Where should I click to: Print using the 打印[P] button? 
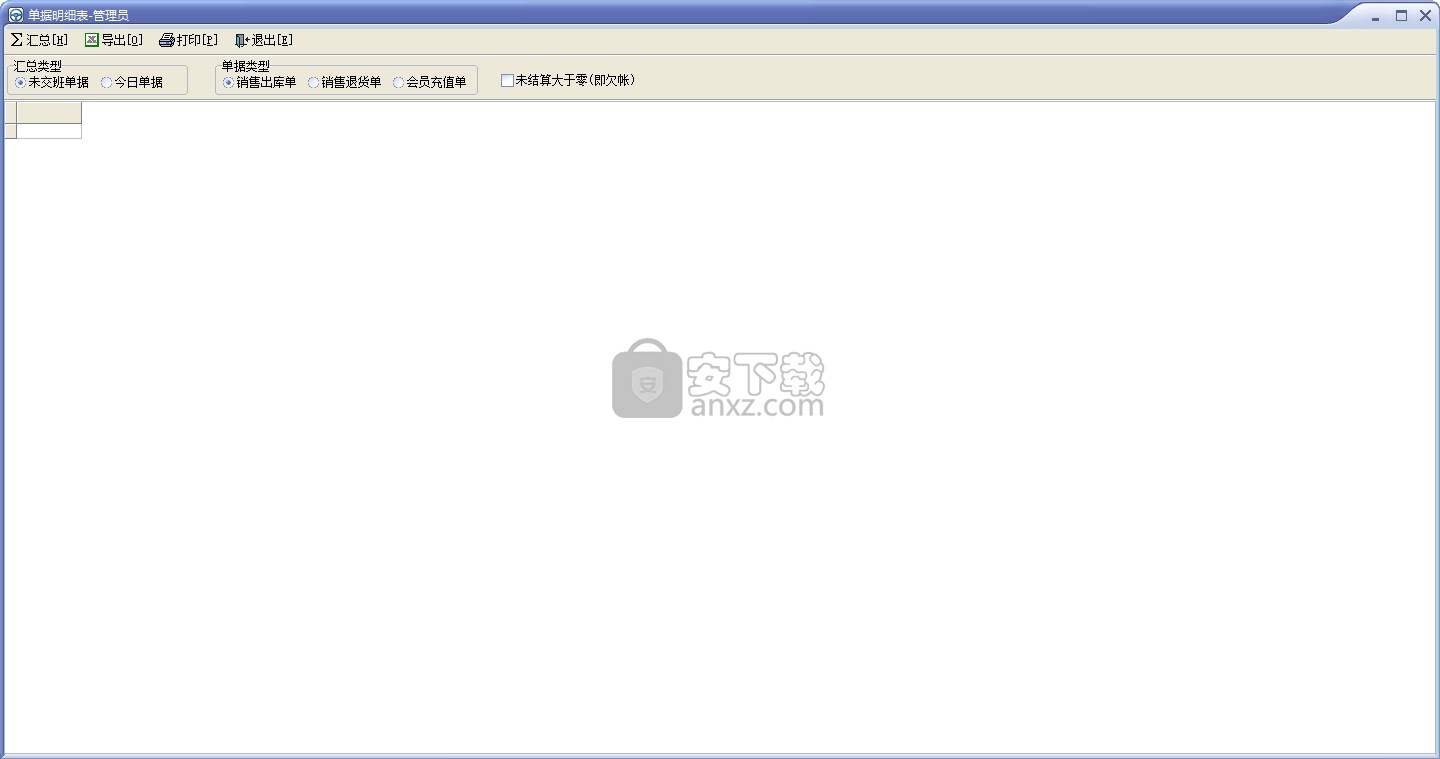point(188,40)
